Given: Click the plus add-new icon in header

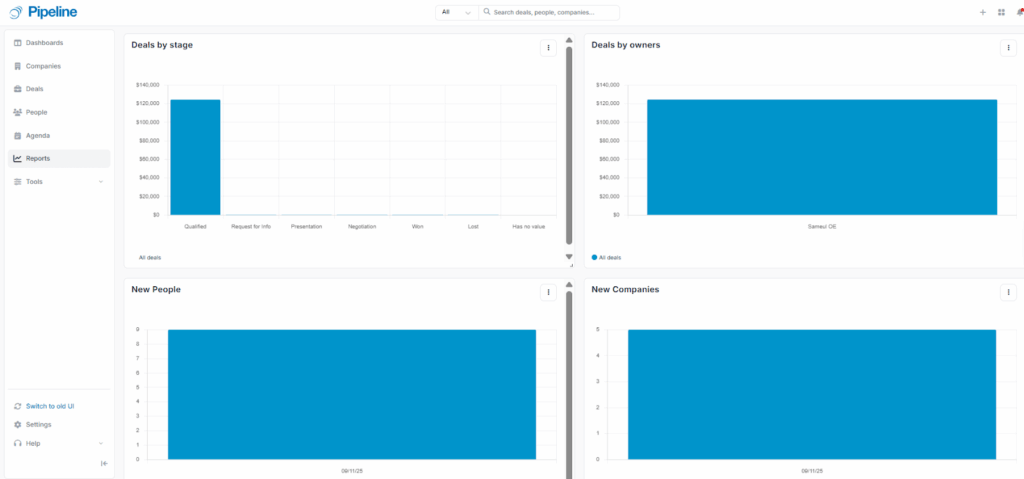Looking at the screenshot, I should [983, 12].
